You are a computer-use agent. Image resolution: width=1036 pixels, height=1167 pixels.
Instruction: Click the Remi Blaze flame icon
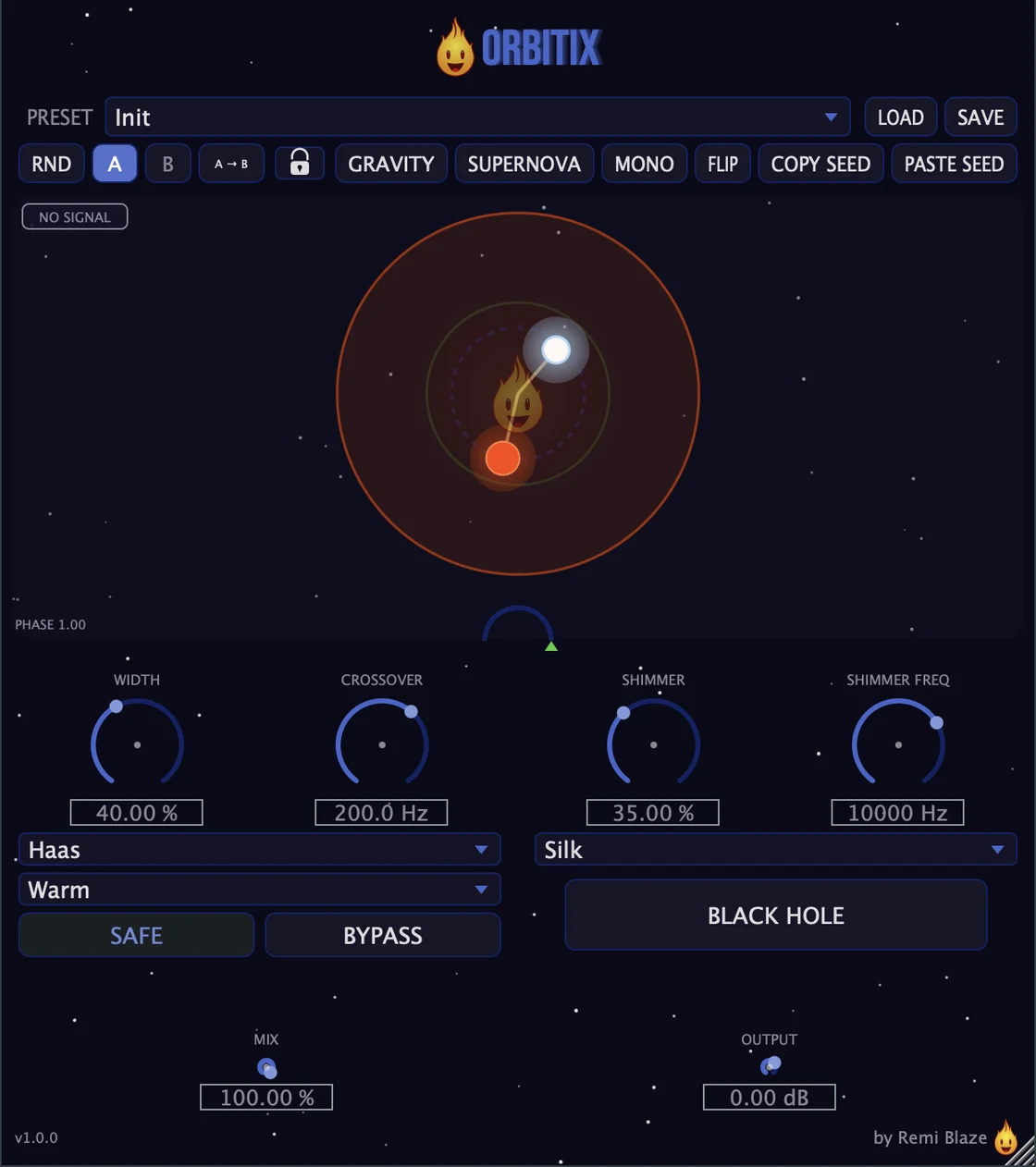pyautogui.click(x=1005, y=1138)
